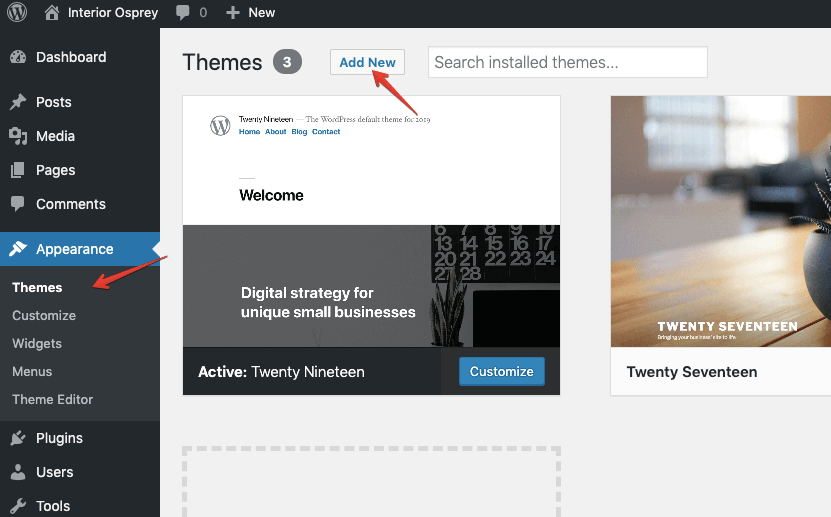This screenshot has height=517, width=831.
Task: Click the WordPress logo in admin bar
Action: pyautogui.click(x=17, y=12)
